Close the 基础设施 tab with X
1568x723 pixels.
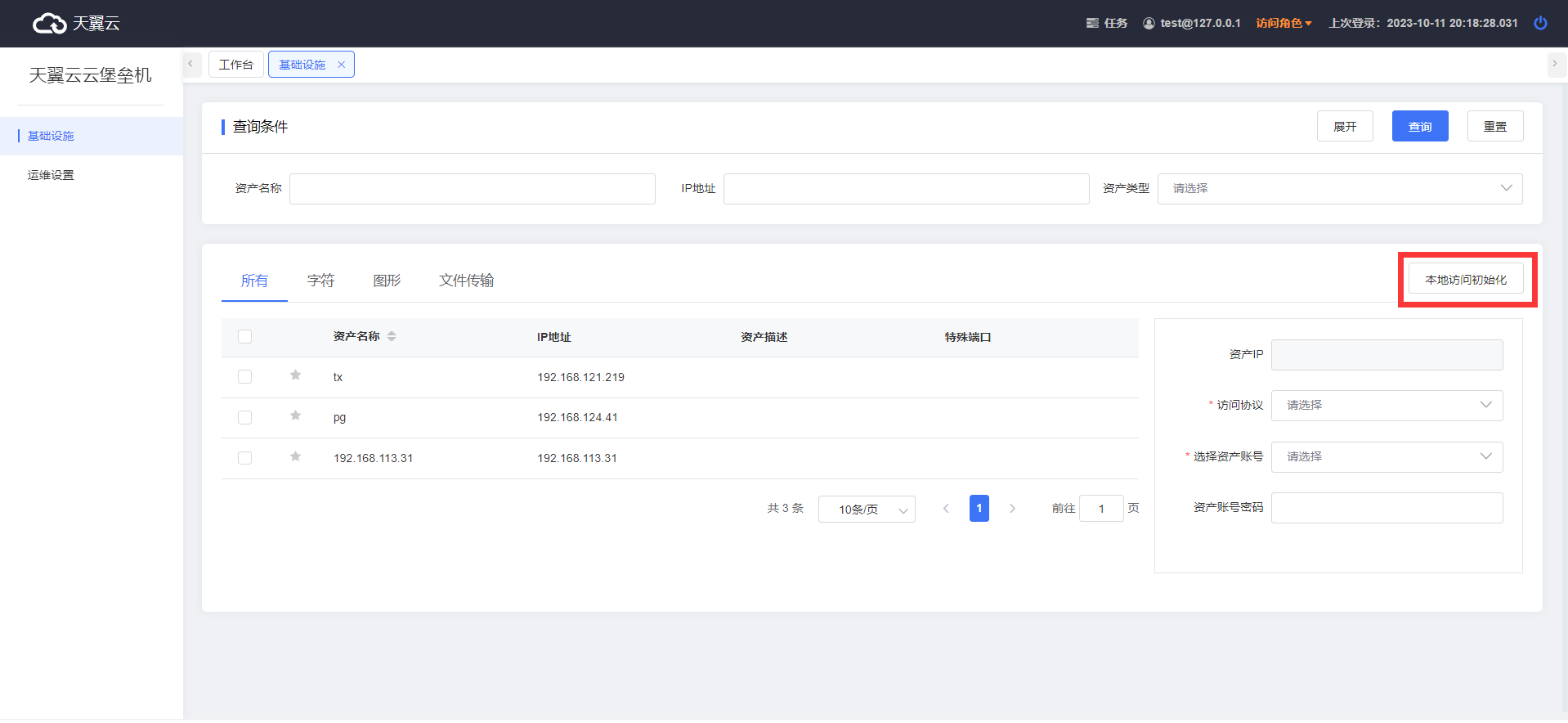[x=342, y=65]
